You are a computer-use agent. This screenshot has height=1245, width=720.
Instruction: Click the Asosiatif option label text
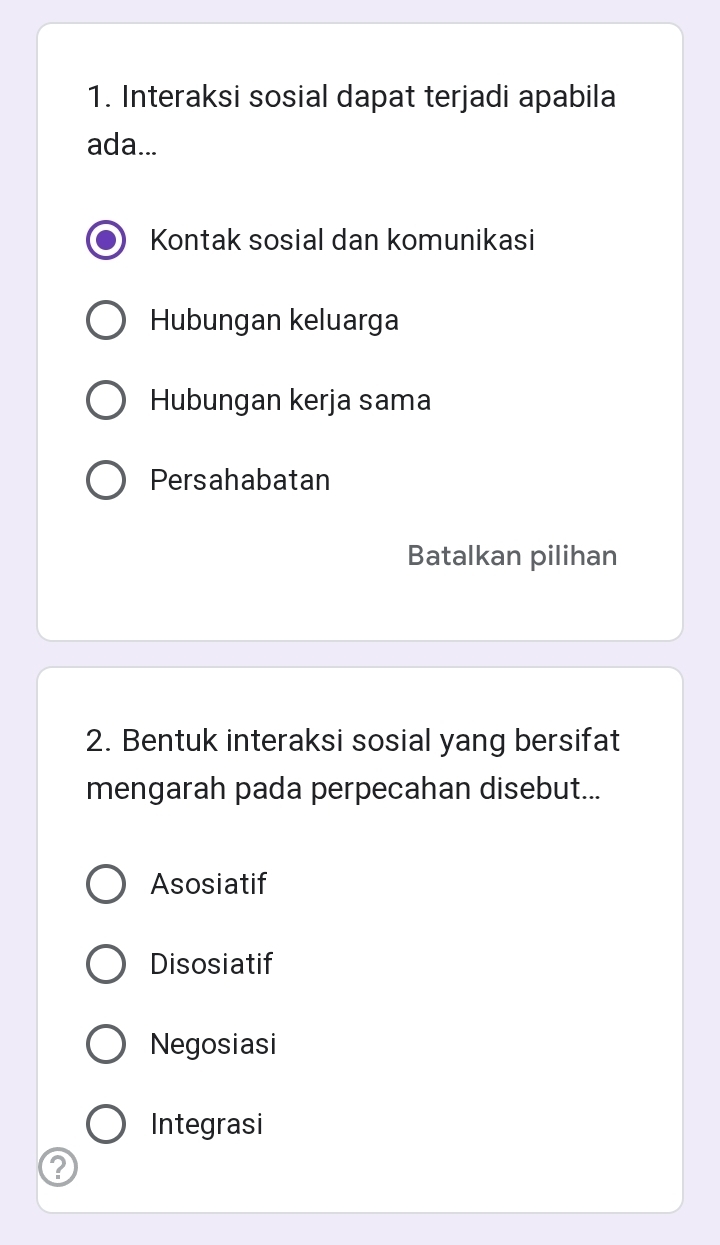(208, 885)
